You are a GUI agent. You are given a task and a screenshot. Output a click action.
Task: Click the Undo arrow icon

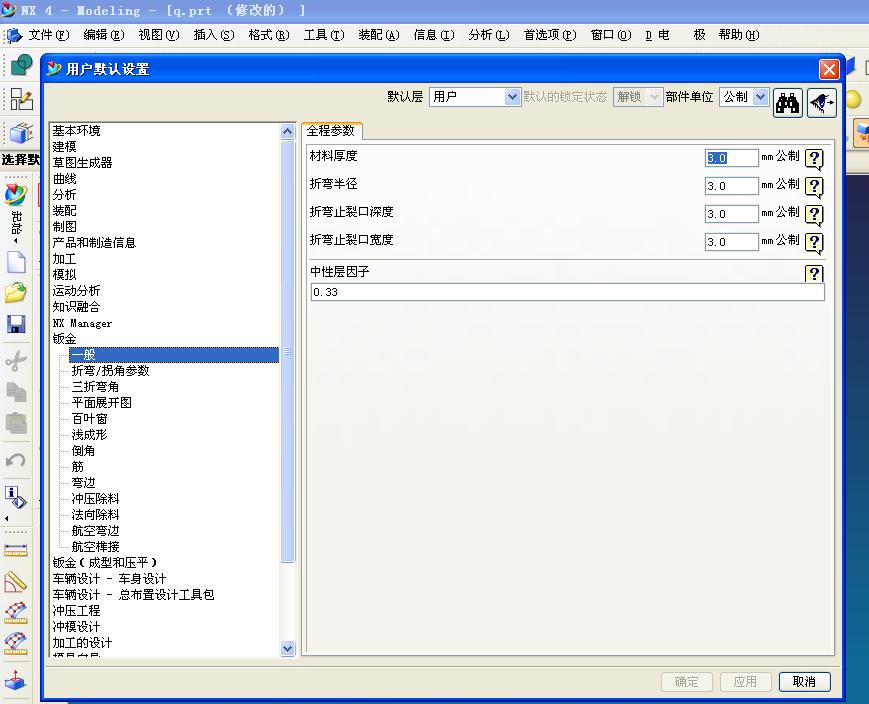(x=16, y=460)
